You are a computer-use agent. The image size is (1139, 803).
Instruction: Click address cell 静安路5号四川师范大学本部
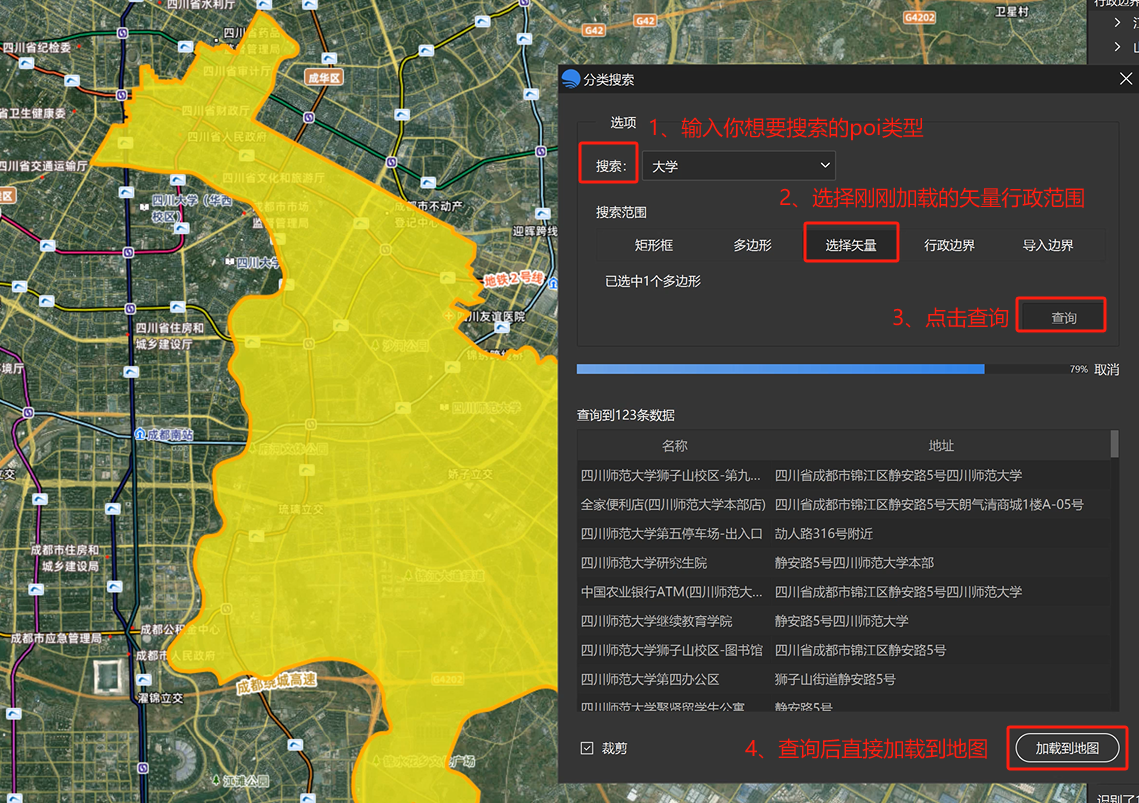(854, 562)
